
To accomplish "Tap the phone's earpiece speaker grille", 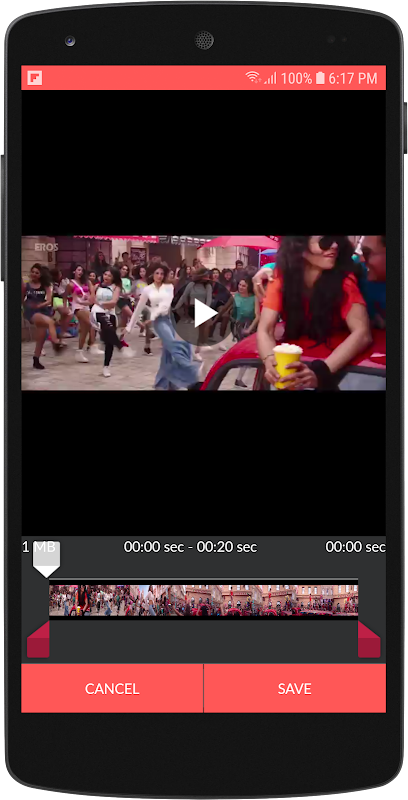I will 204,40.
